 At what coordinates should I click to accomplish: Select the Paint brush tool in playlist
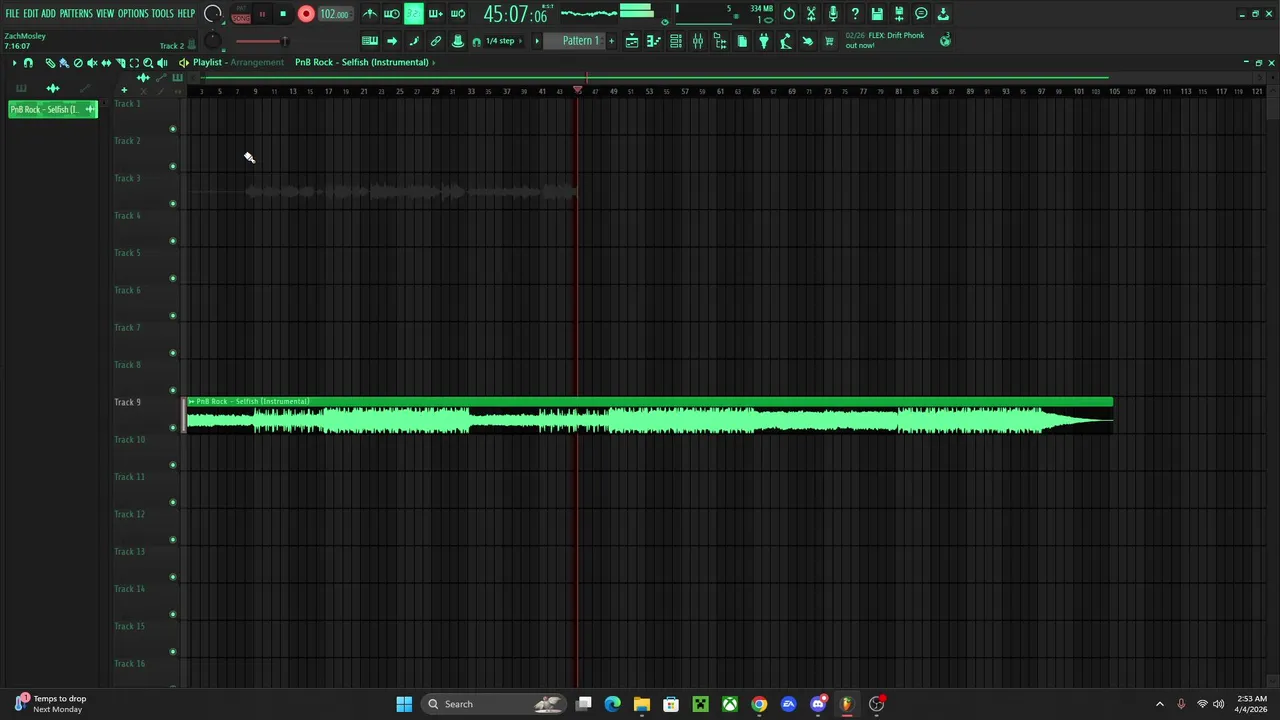(x=64, y=63)
